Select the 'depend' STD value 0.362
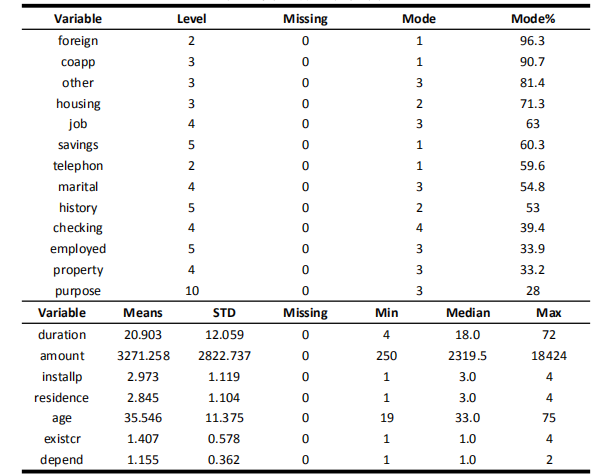 [x=224, y=460]
